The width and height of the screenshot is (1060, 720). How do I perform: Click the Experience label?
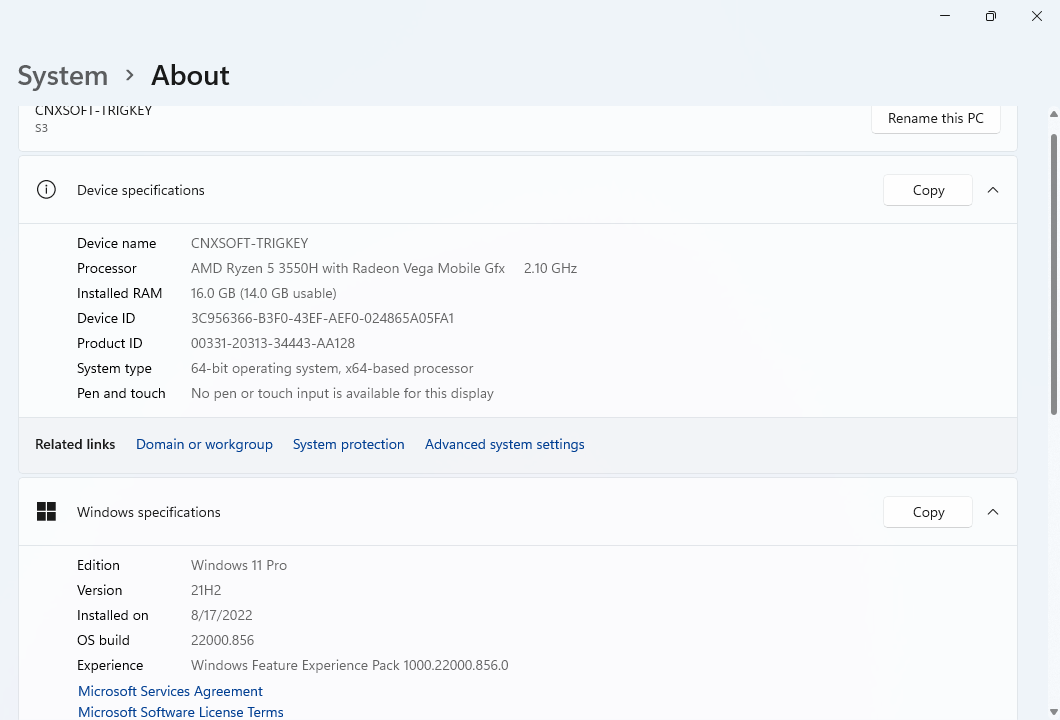click(x=110, y=665)
